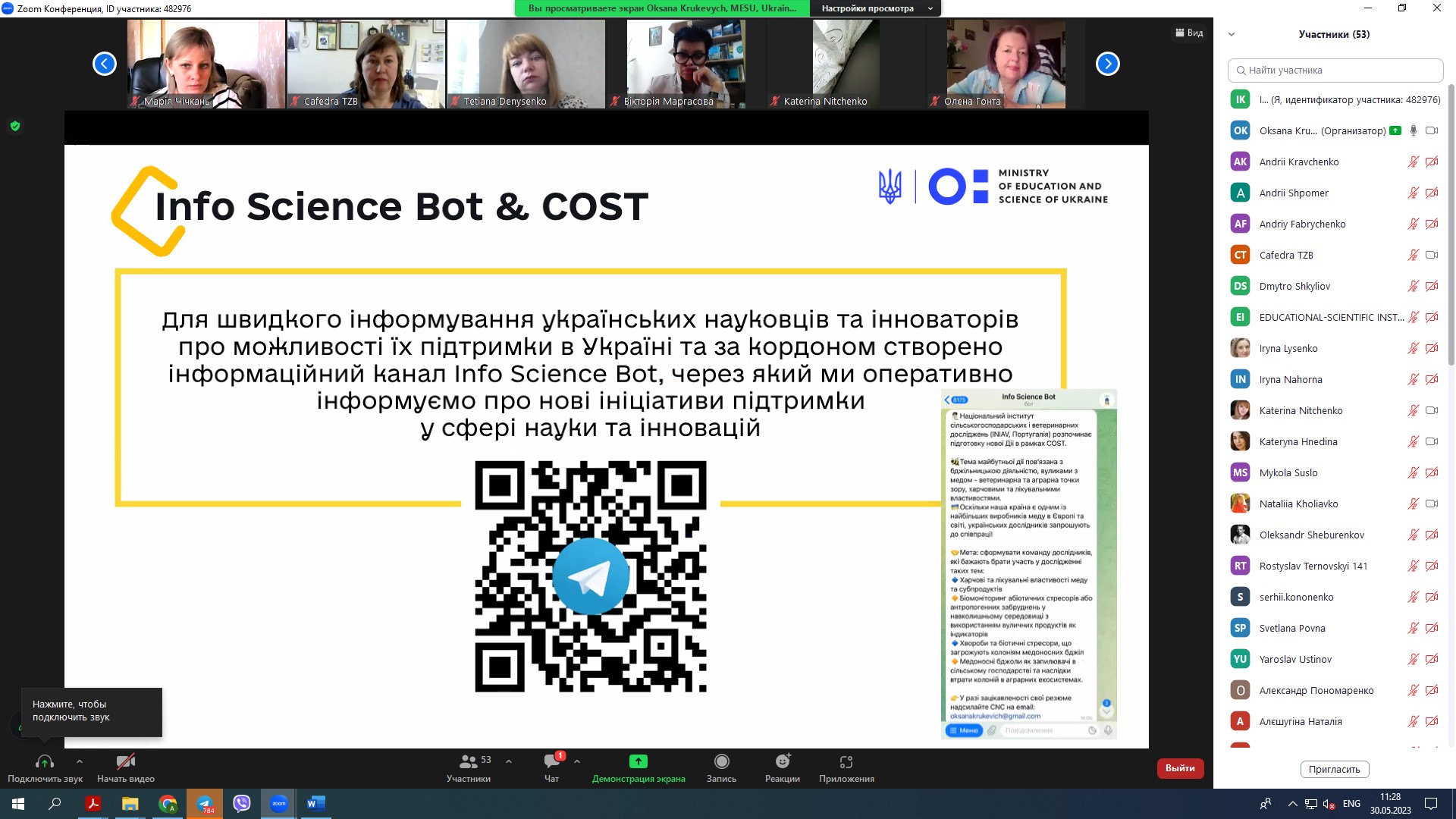Open the Chat icon
The width and height of the screenshot is (1456, 819).
point(551,761)
